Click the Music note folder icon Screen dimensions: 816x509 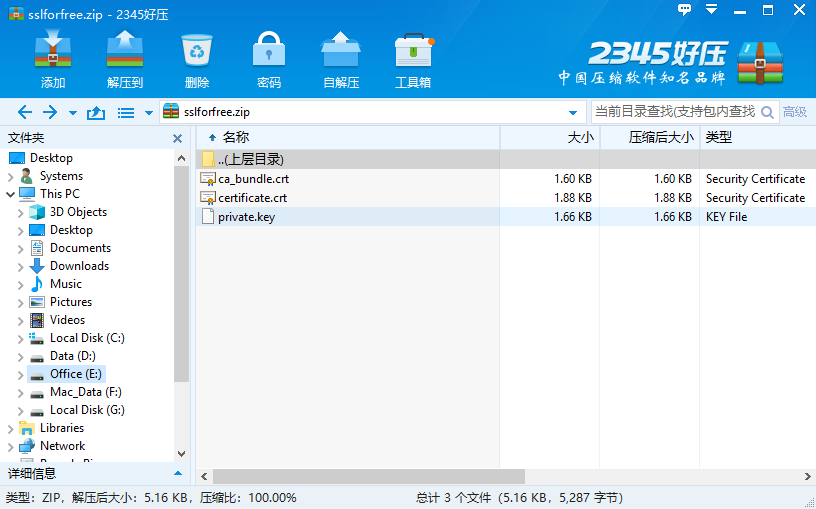click(x=36, y=284)
